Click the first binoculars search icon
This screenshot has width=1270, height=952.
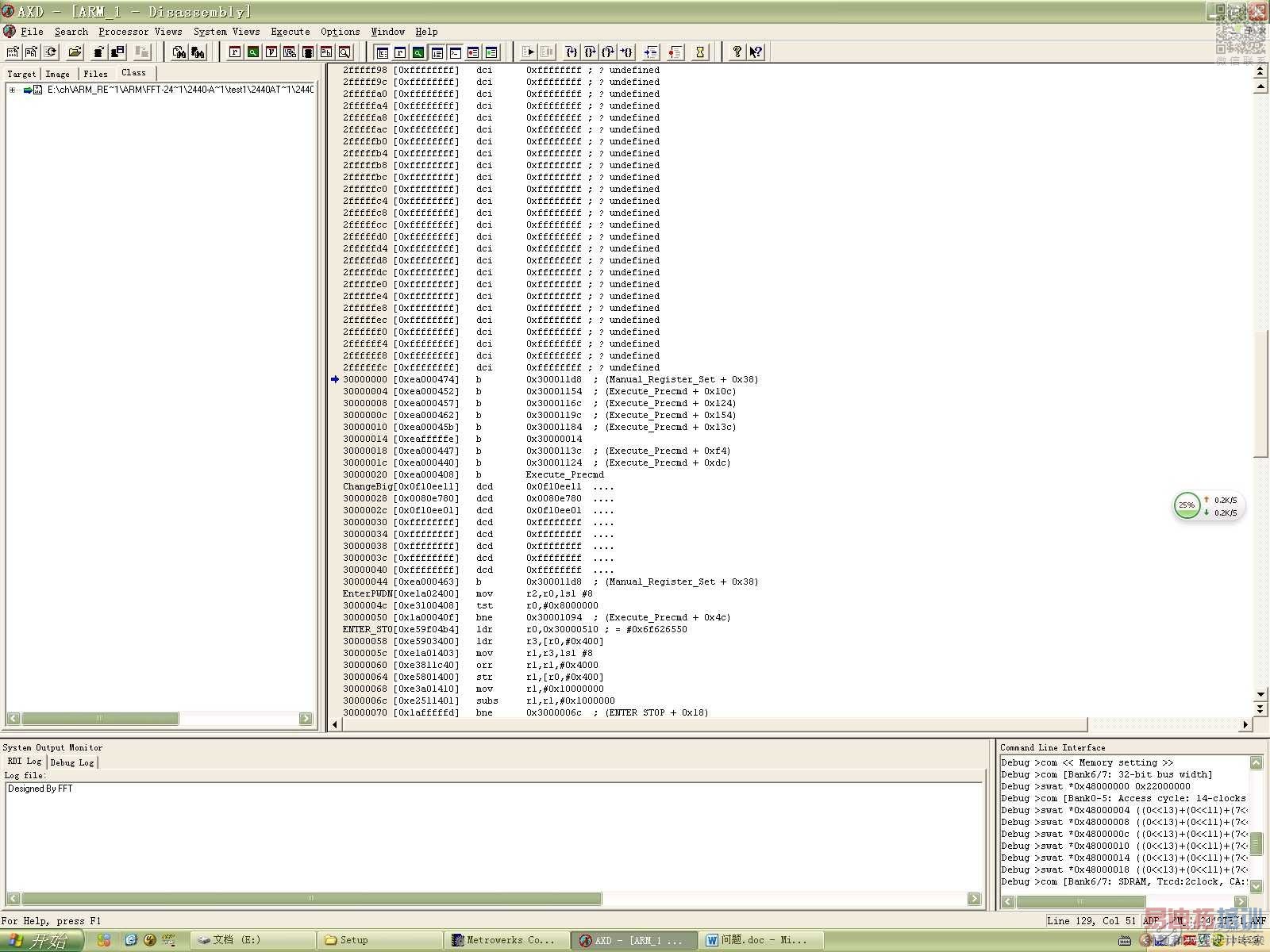pyautogui.click(x=179, y=52)
